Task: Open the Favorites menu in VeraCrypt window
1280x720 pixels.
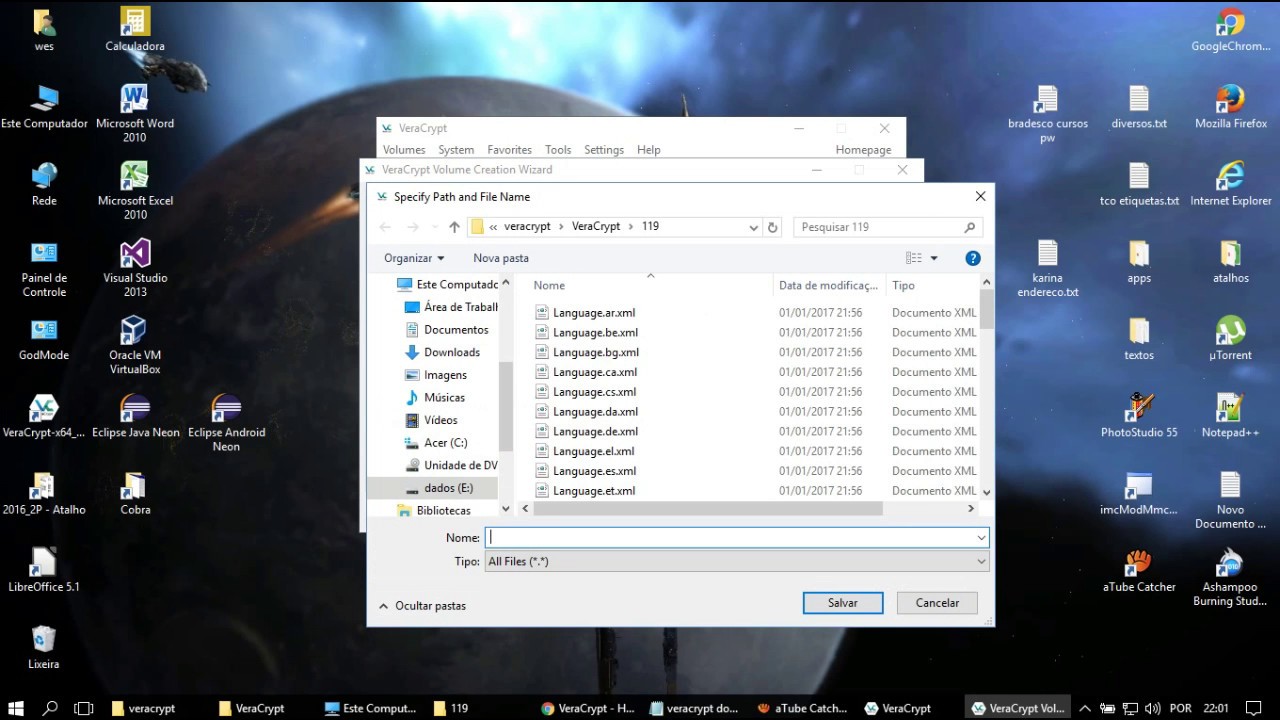Action: 509,150
